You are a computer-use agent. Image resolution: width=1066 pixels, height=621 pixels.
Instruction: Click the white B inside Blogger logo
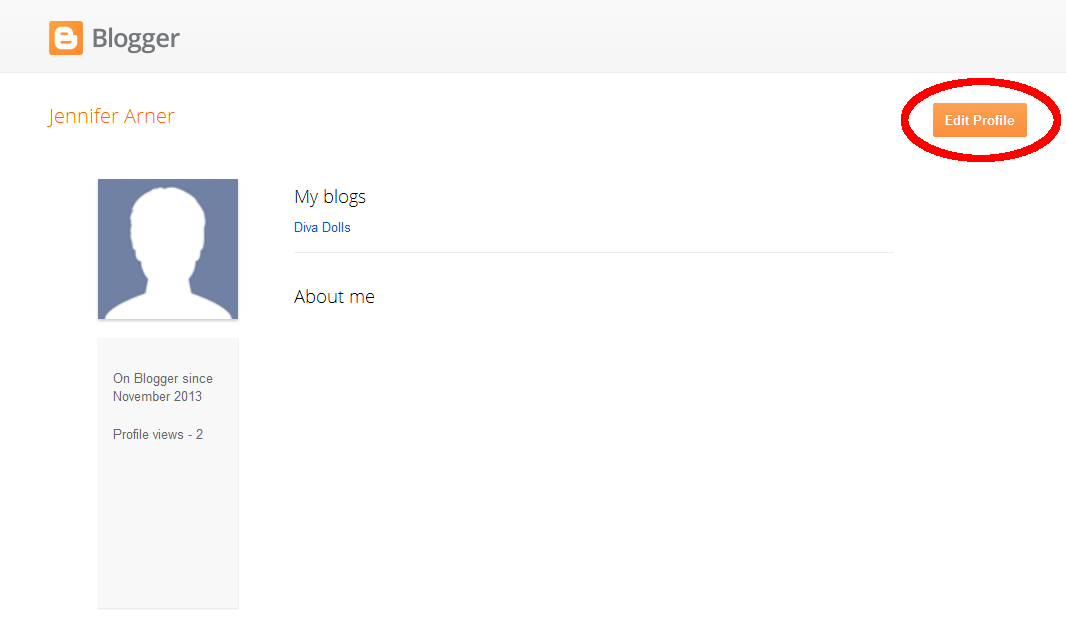(x=66, y=39)
